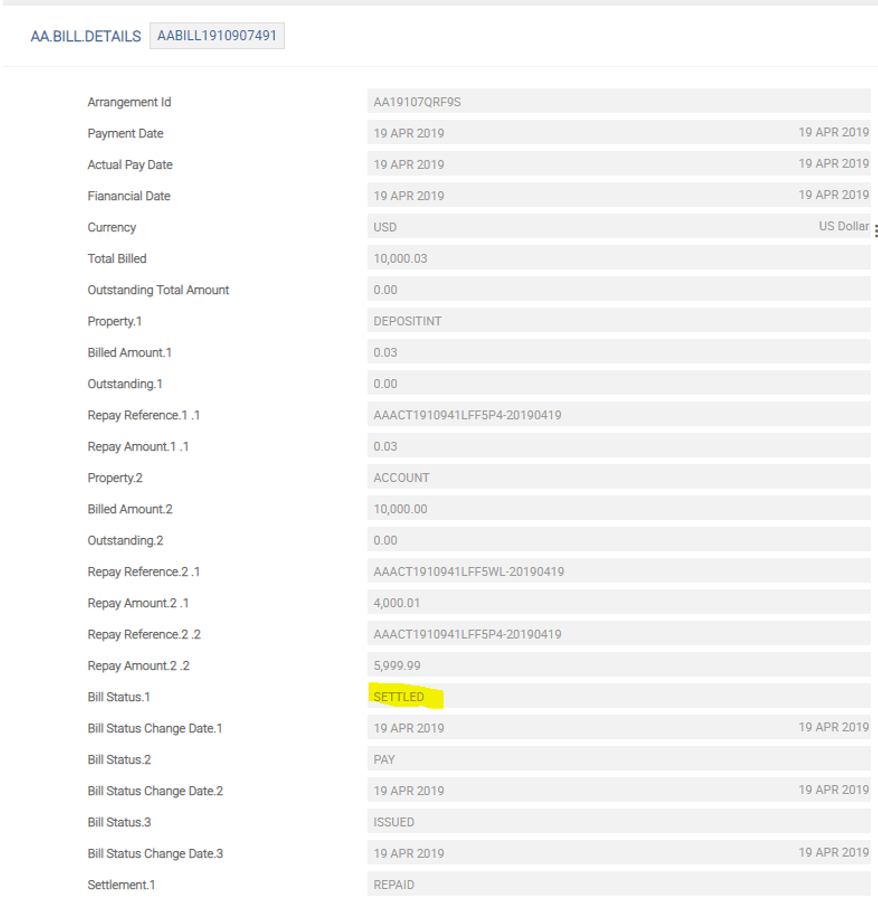Viewport: 878px width, 897px height.
Task: Select Settlement.1 field showing REPAID
Action: coord(618,885)
